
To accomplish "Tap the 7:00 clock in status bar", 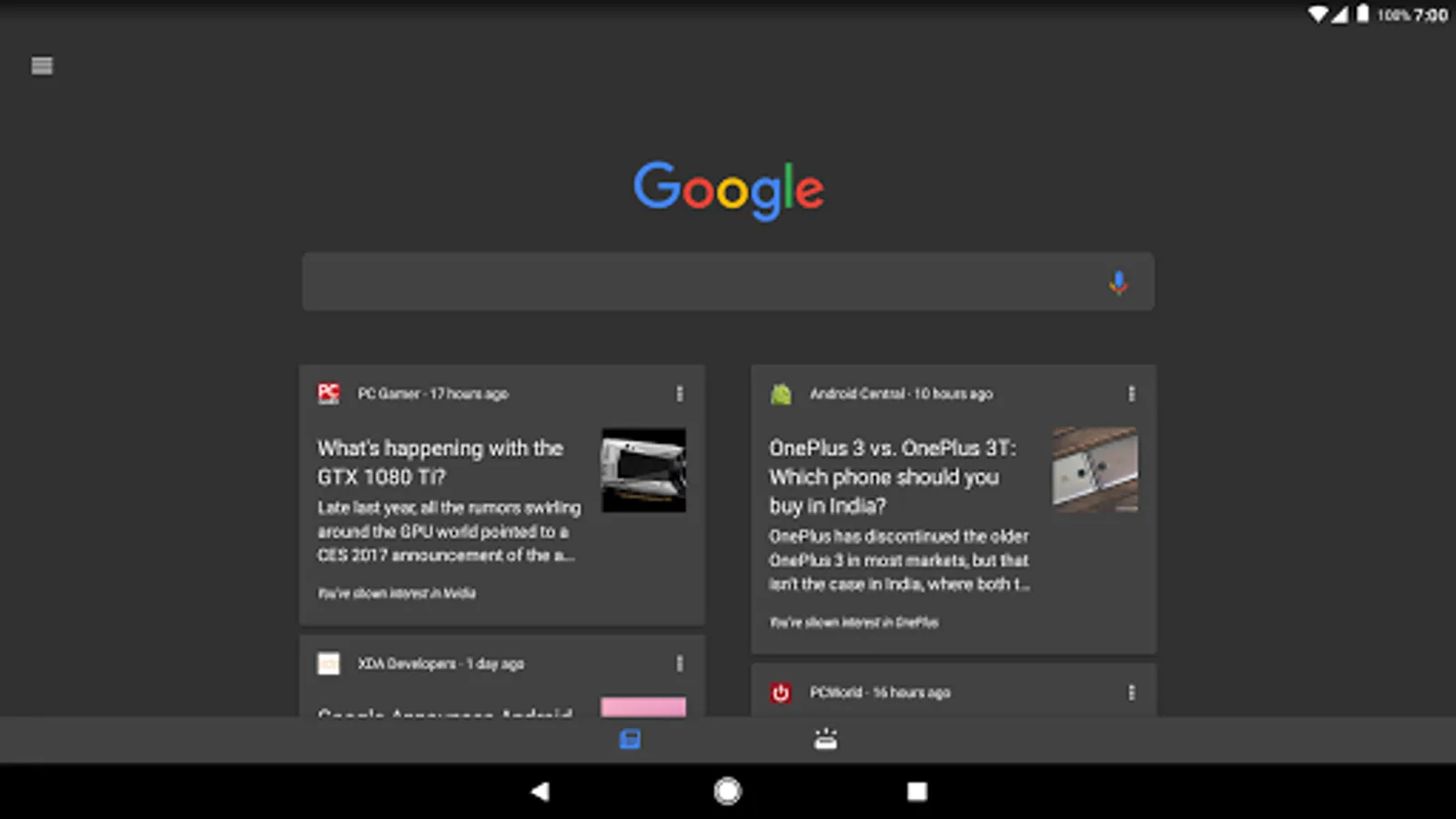I will (x=1431, y=15).
